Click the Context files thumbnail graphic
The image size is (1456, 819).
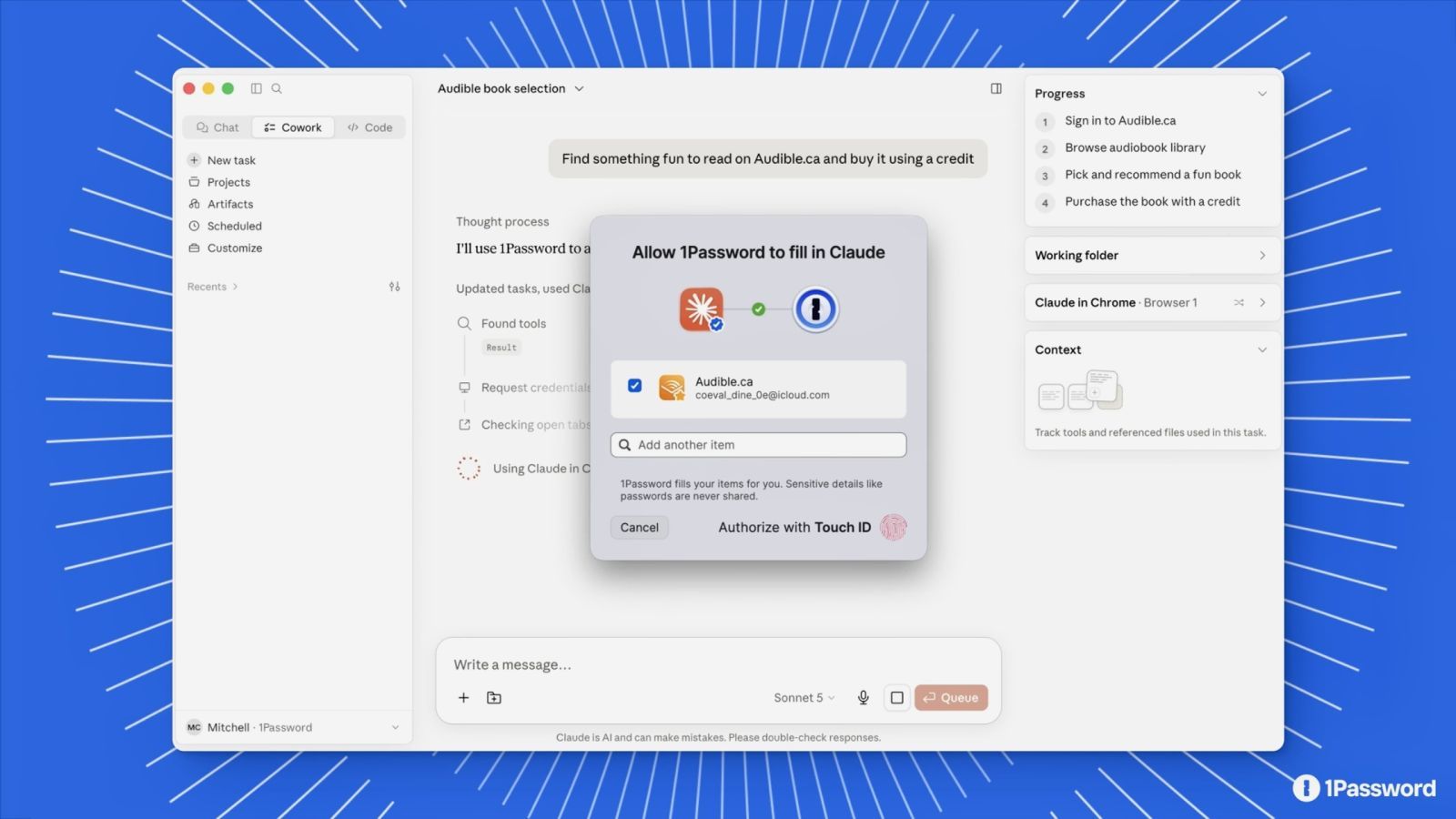click(1081, 390)
